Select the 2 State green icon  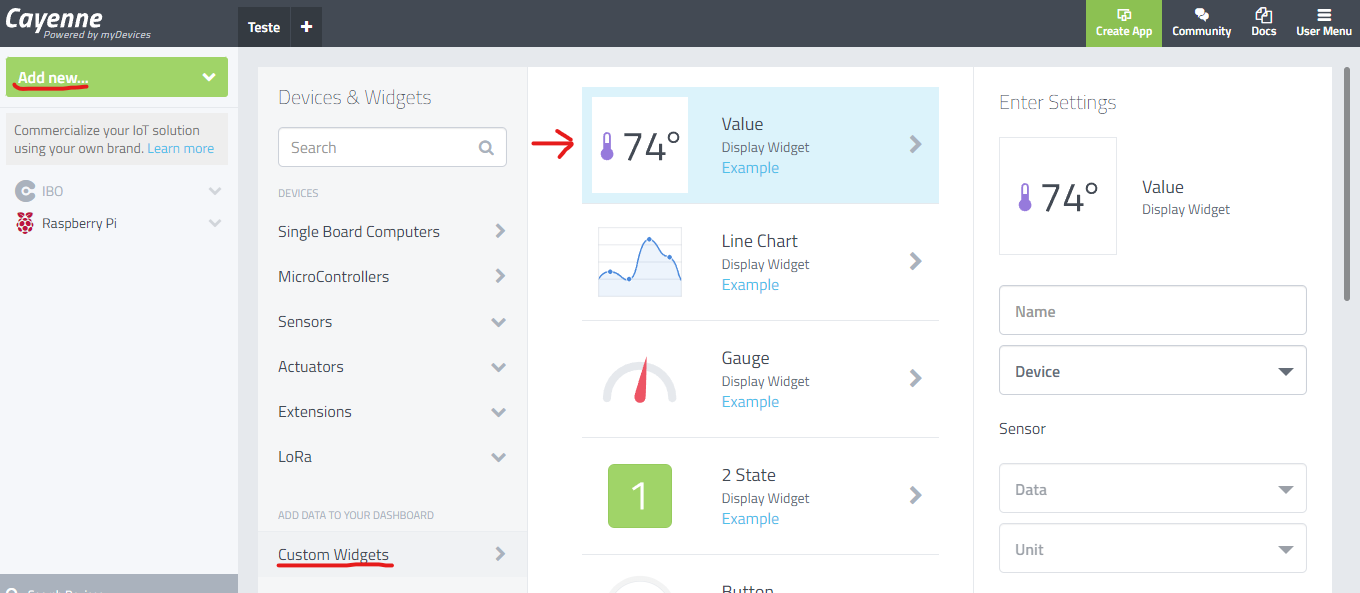[640, 496]
